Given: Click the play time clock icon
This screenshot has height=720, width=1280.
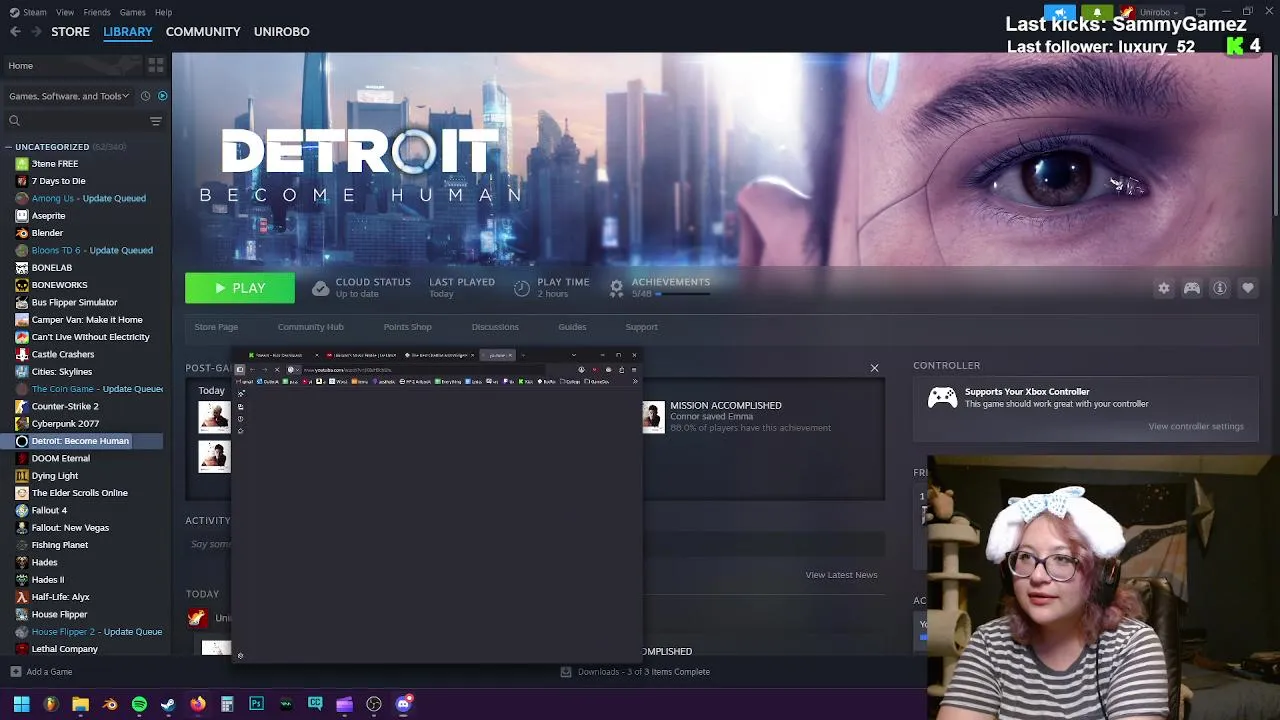Looking at the screenshot, I should (521, 288).
